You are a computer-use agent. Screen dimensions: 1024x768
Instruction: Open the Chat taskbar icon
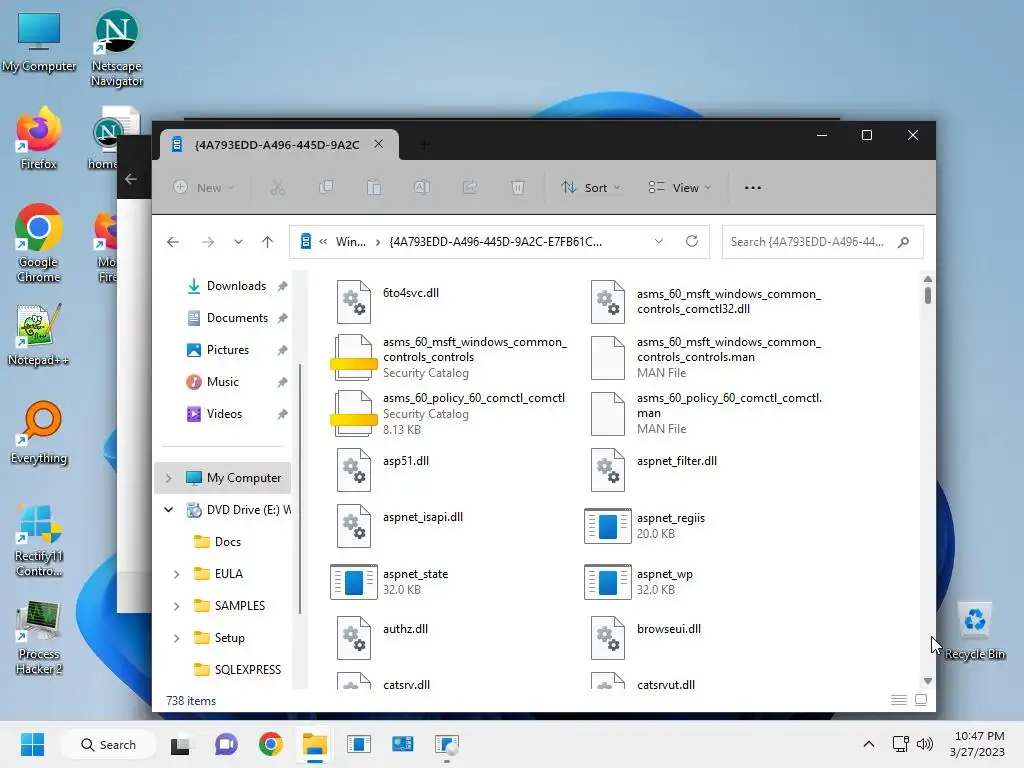[226, 744]
